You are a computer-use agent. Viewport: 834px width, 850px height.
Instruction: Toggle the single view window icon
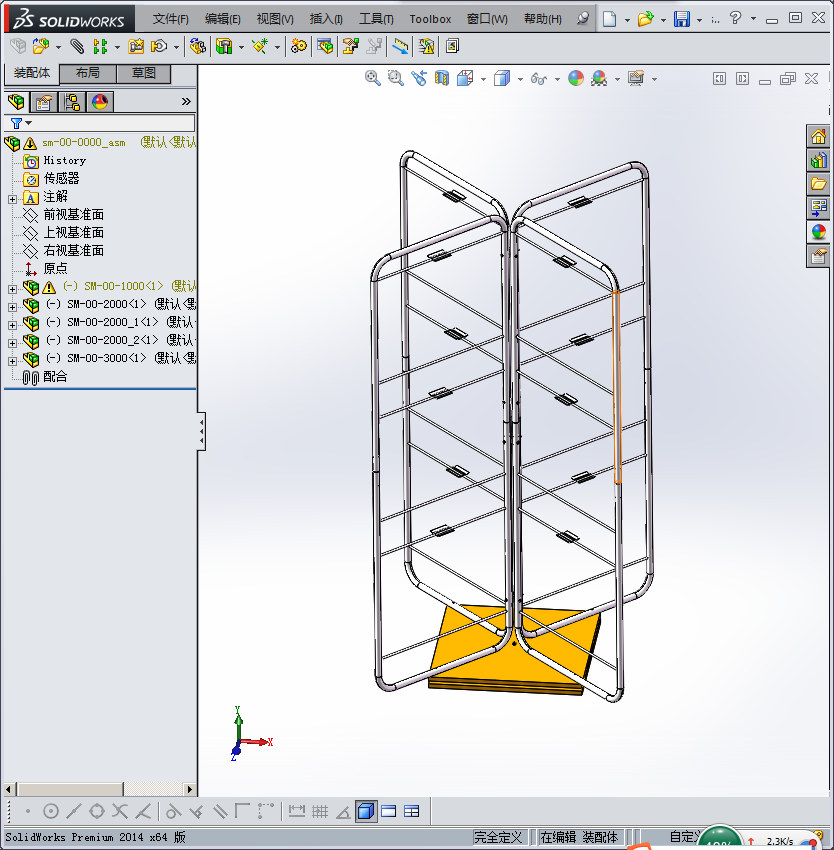[389, 811]
